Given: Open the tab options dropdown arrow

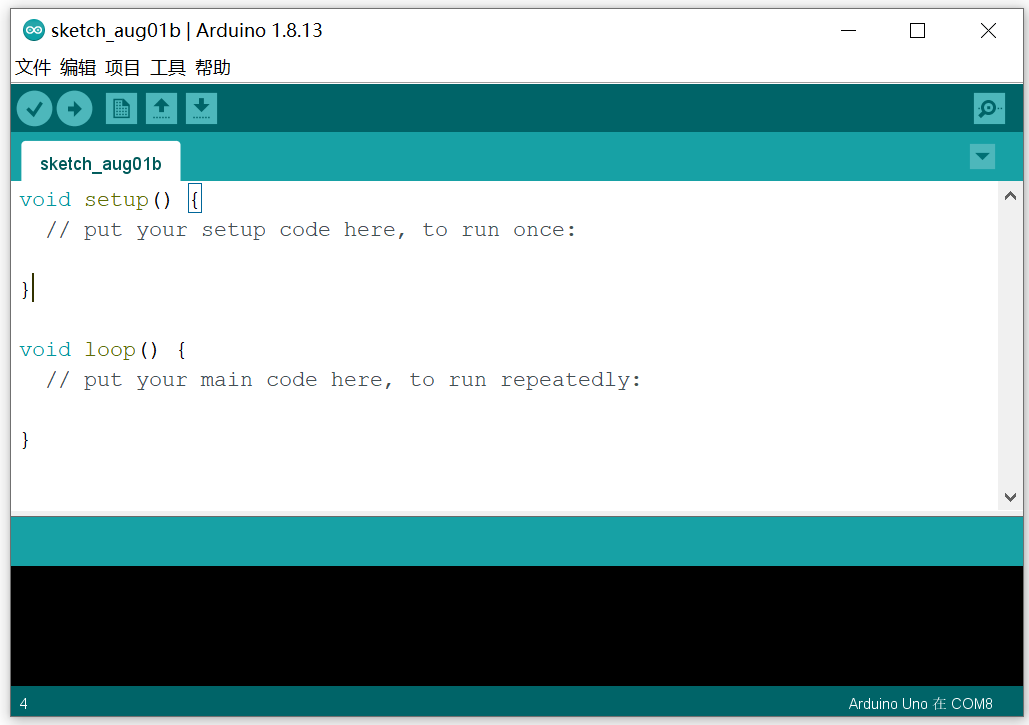Looking at the screenshot, I should pyautogui.click(x=982, y=157).
